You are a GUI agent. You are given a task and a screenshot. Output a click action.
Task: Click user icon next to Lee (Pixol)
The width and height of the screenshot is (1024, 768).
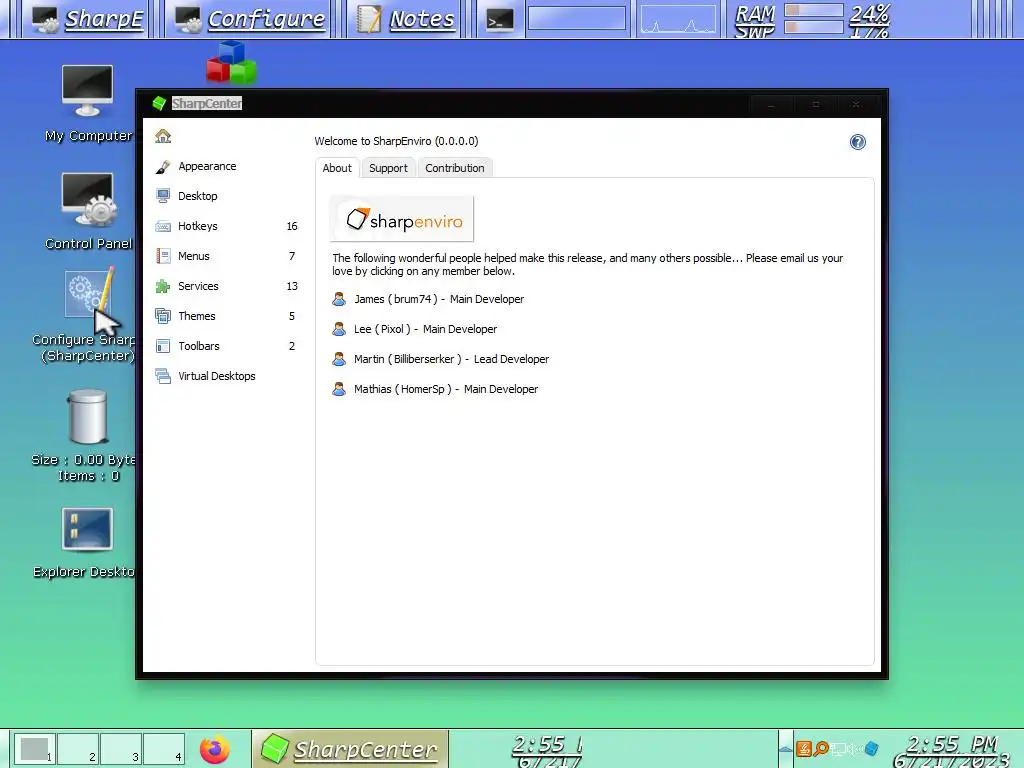pos(339,329)
